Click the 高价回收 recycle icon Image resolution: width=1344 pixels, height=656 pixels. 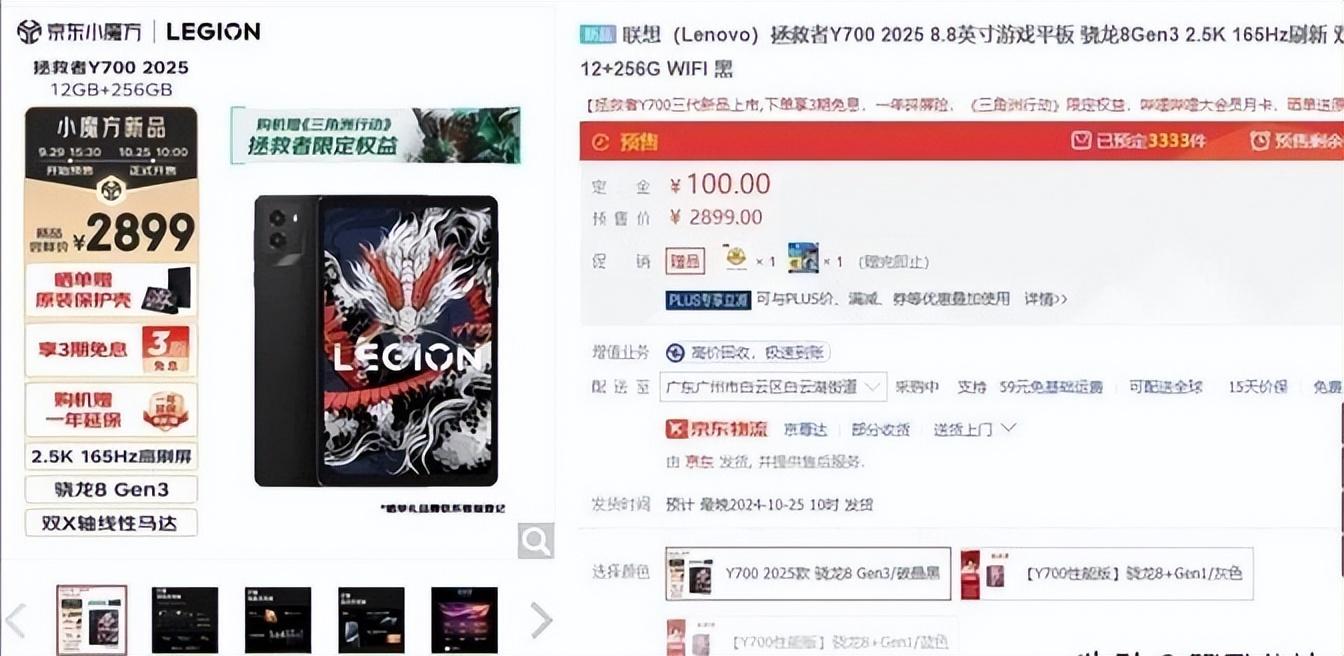tap(675, 353)
